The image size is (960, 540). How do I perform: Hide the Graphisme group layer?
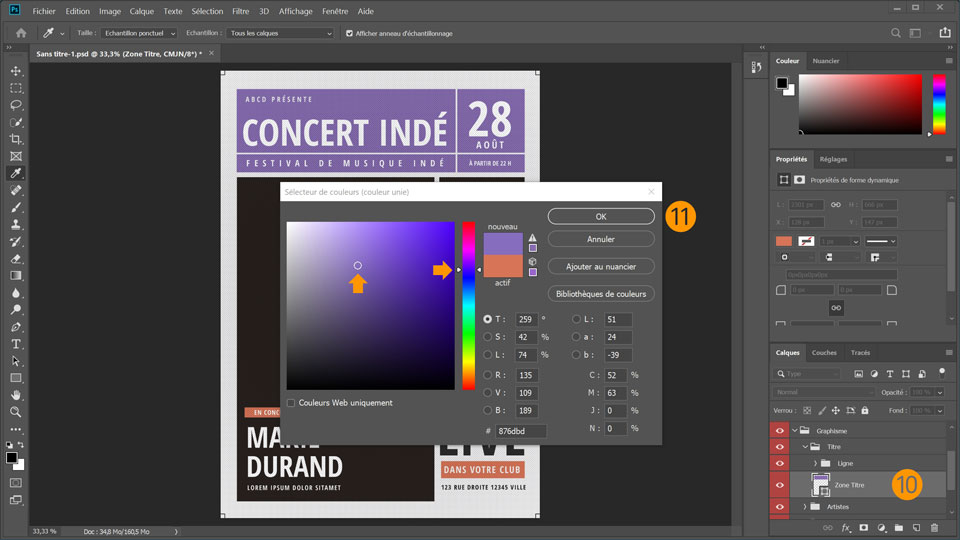[x=779, y=430]
